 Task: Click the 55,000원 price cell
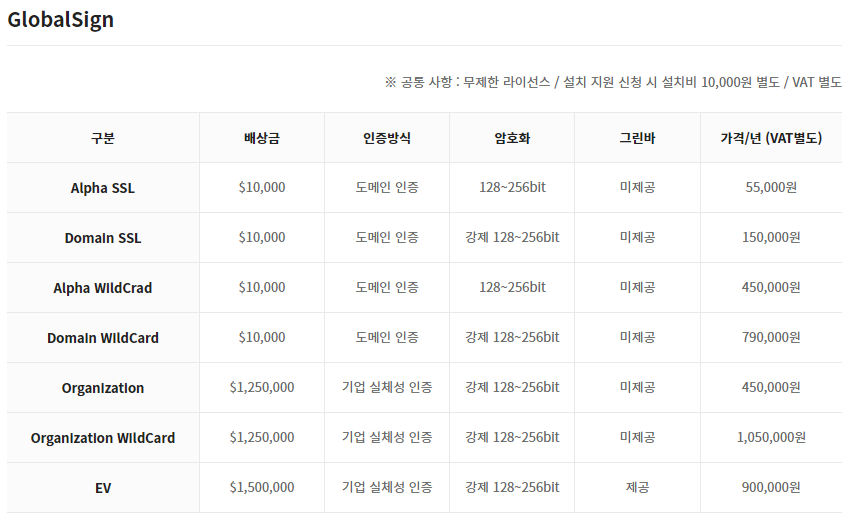pyautogui.click(x=771, y=187)
